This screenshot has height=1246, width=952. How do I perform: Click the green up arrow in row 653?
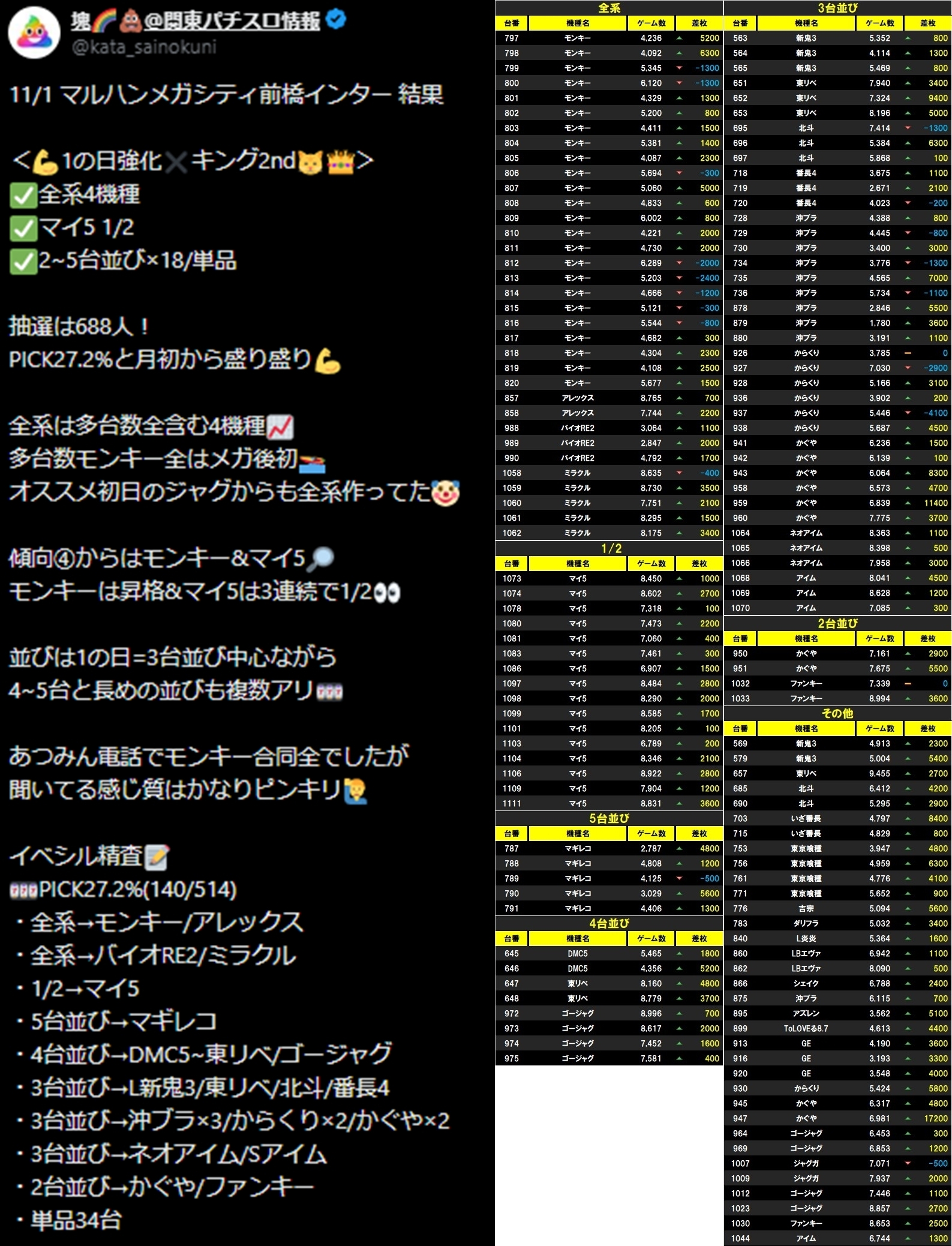pos(908,113)
